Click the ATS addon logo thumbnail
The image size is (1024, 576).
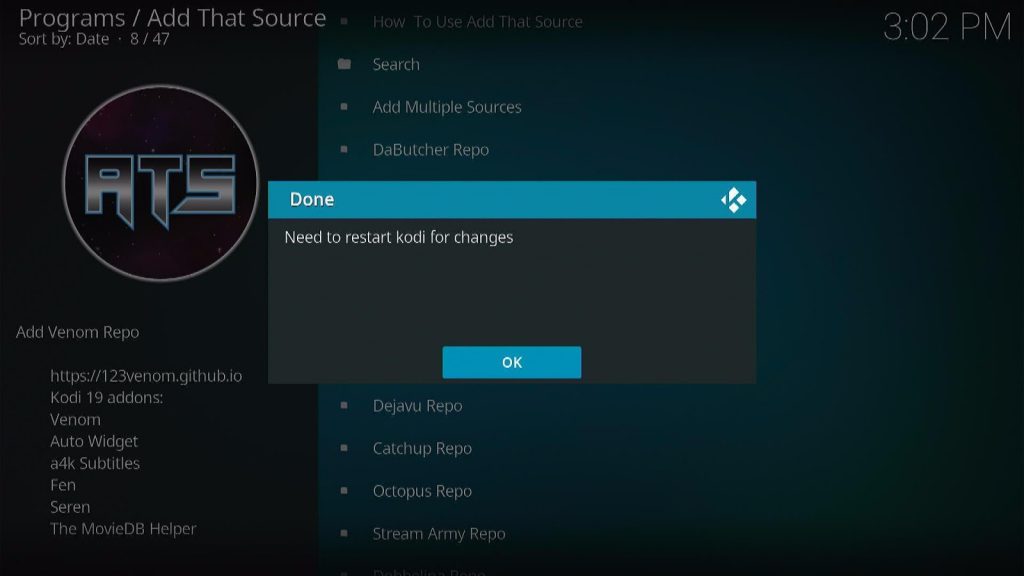[x=161, y=183]
